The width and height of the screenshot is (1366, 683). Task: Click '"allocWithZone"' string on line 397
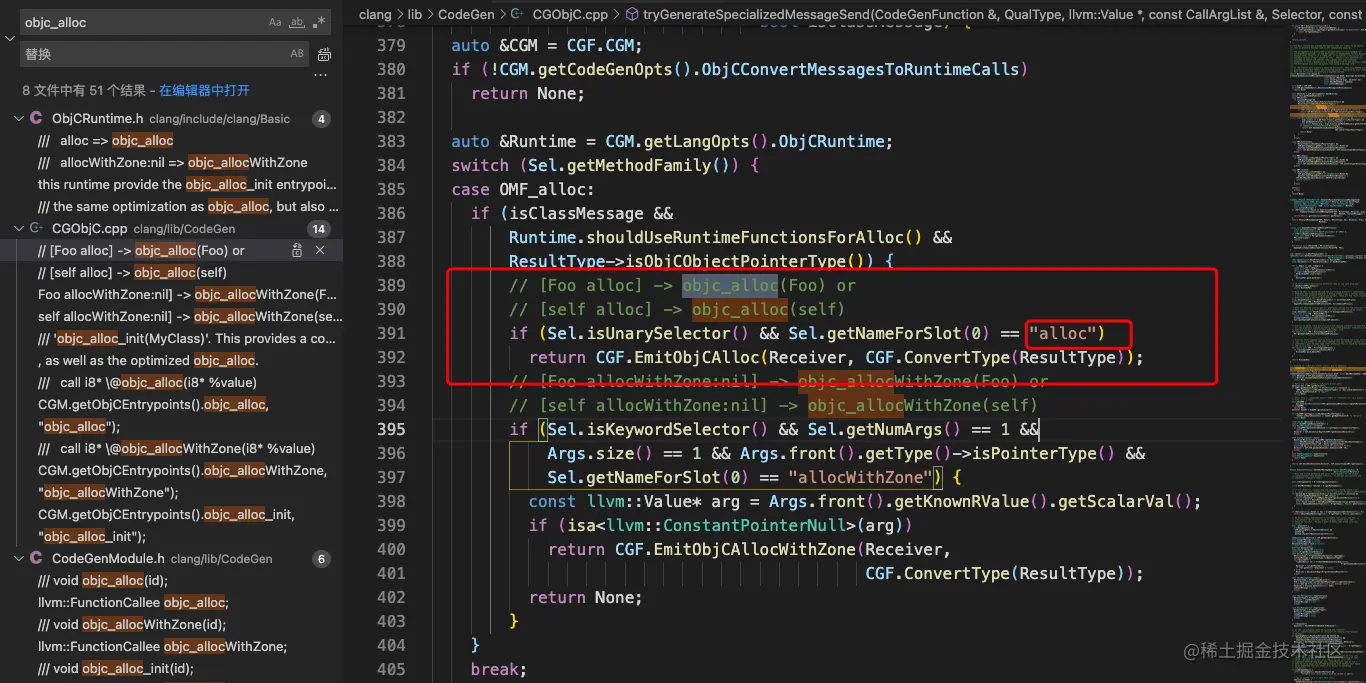coord(859,477)
